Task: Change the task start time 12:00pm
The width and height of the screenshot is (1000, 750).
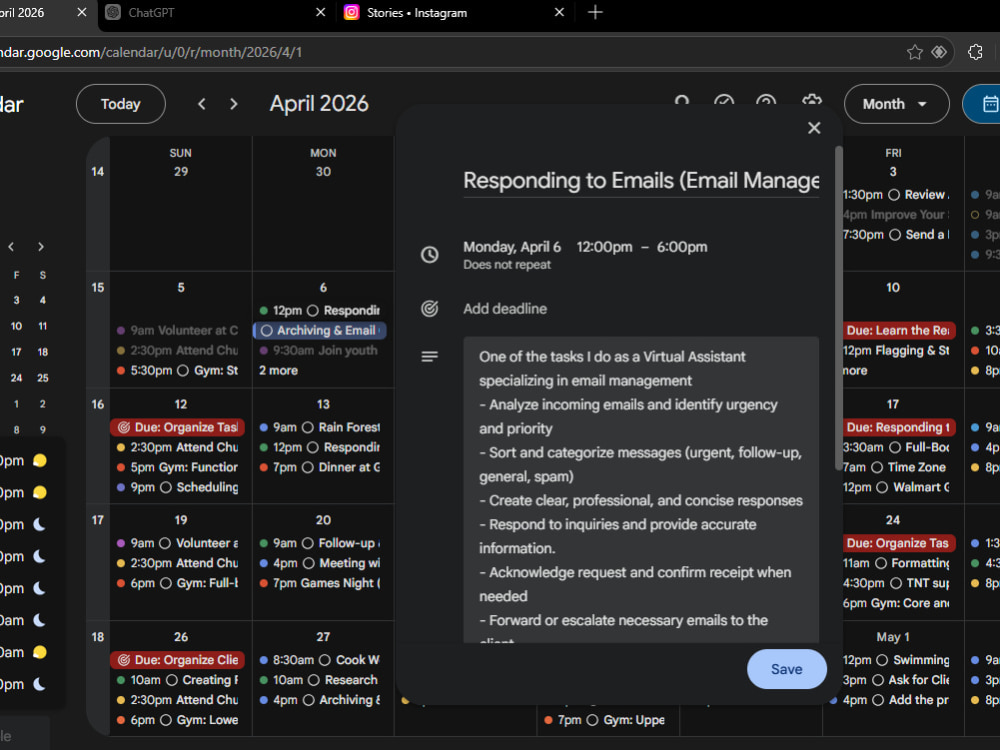Action: (605, 247)
